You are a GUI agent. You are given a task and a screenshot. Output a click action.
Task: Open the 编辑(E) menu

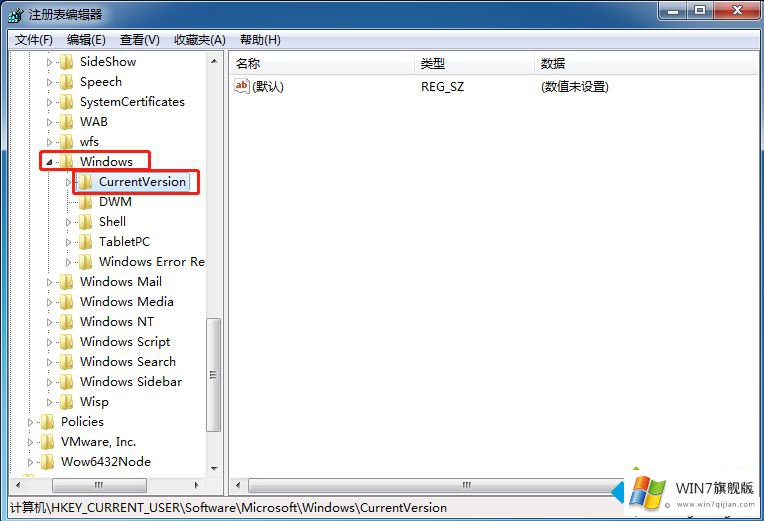tap(86, 40)
